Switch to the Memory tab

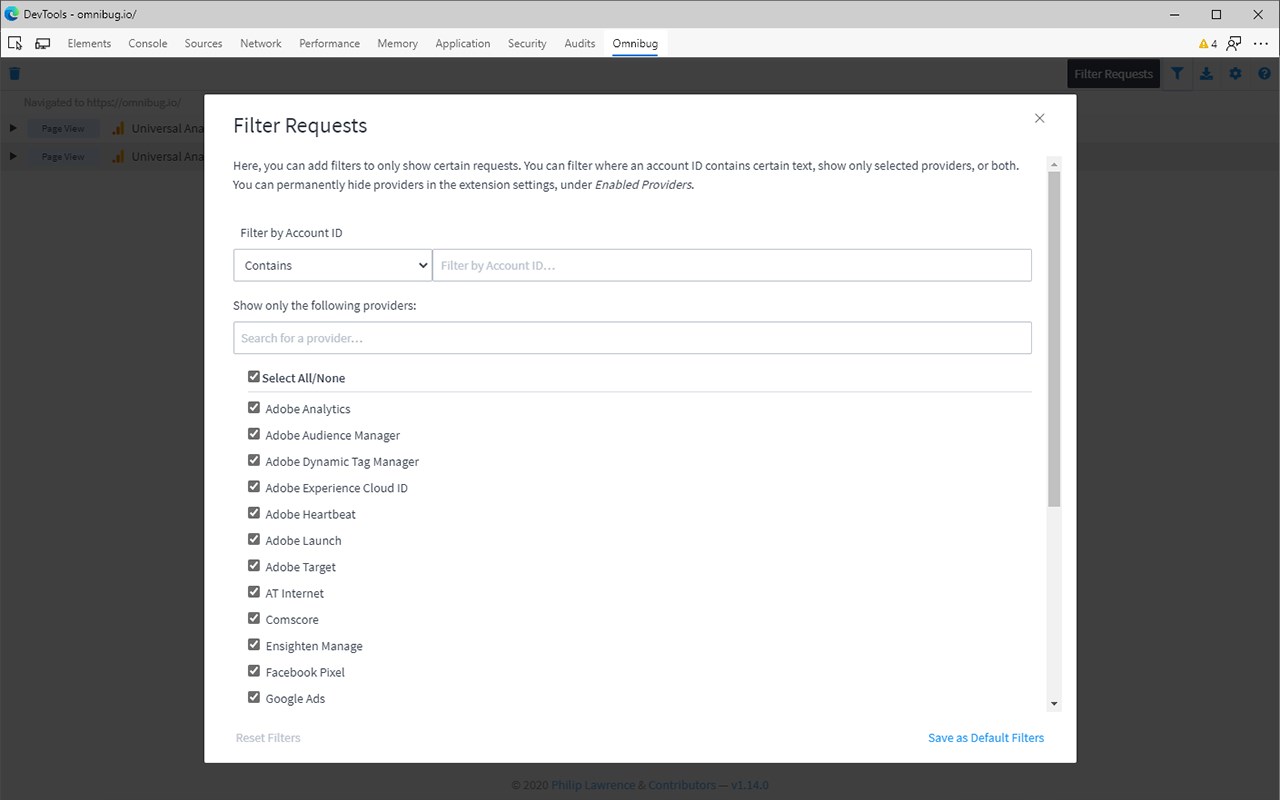pos(397,43)
